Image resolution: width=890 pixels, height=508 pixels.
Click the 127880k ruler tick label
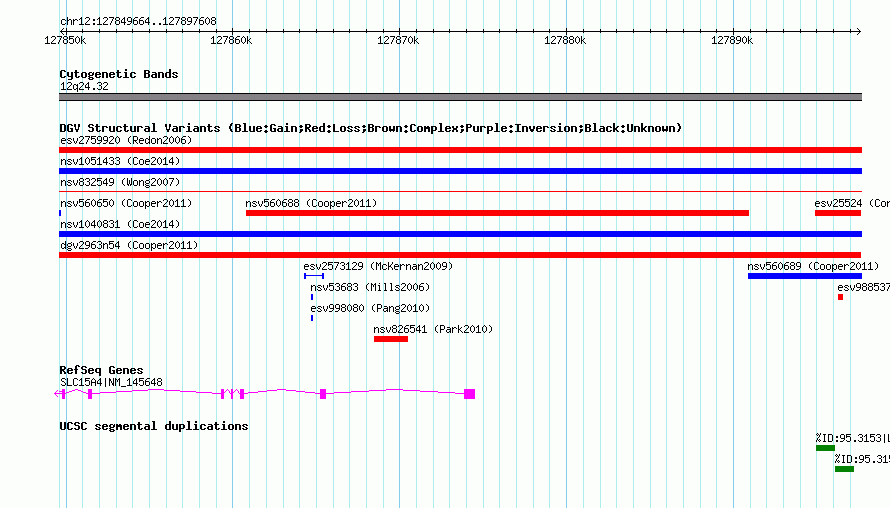coord(565,40)
